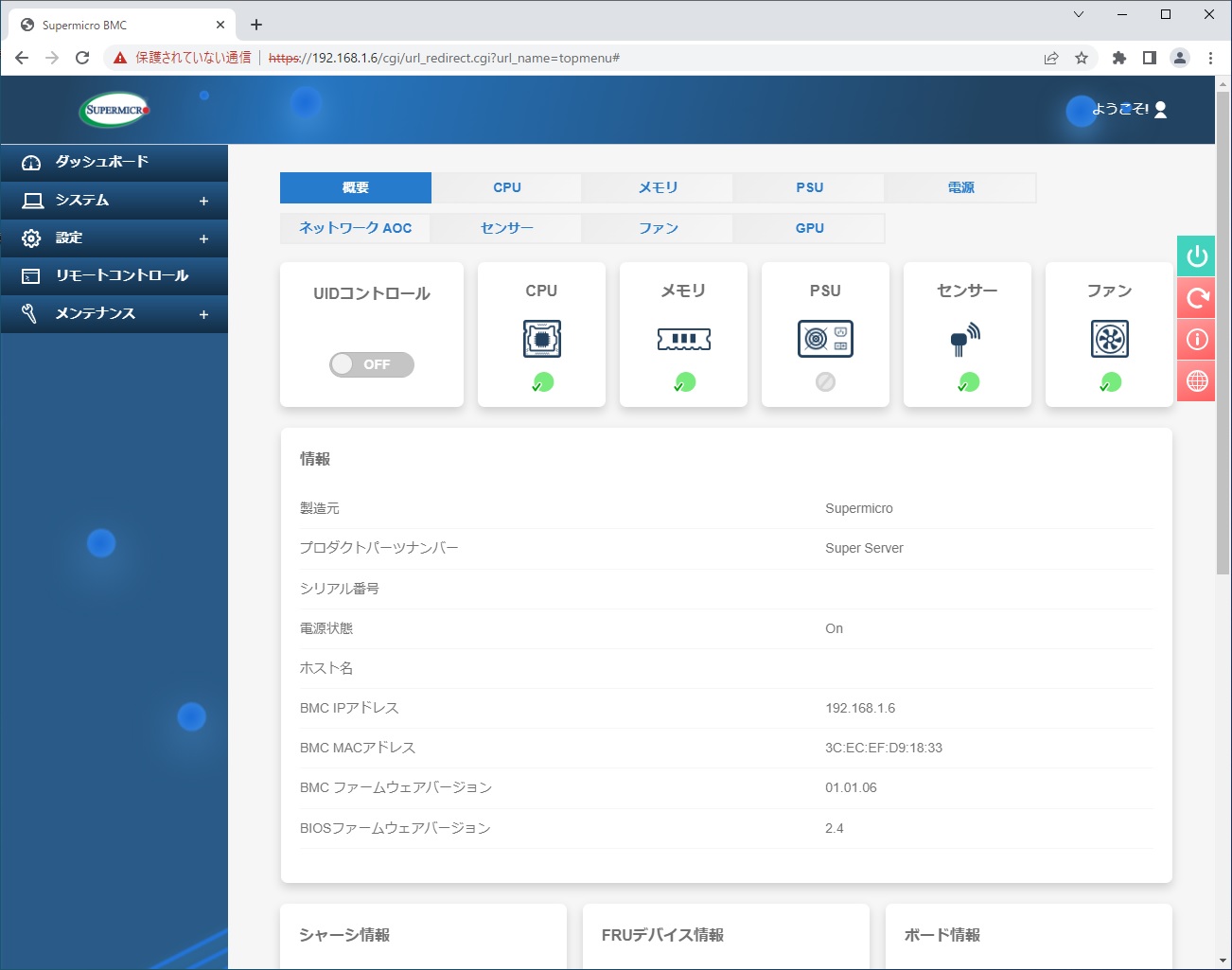This screenshot has height=970, width=1232.
Task: Click the memory DIMM icon on status card
Action: pos(682,339)
